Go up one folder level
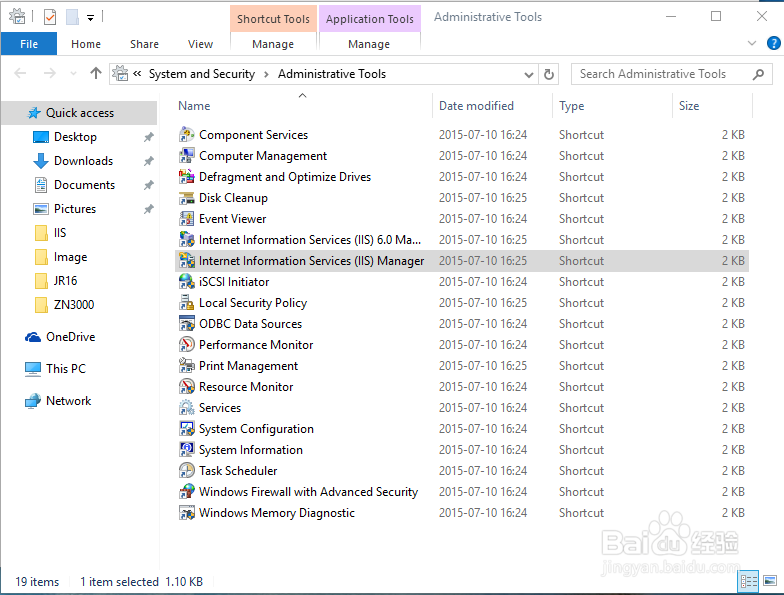This screenshot has width=784, height=595. coord(96,74)
